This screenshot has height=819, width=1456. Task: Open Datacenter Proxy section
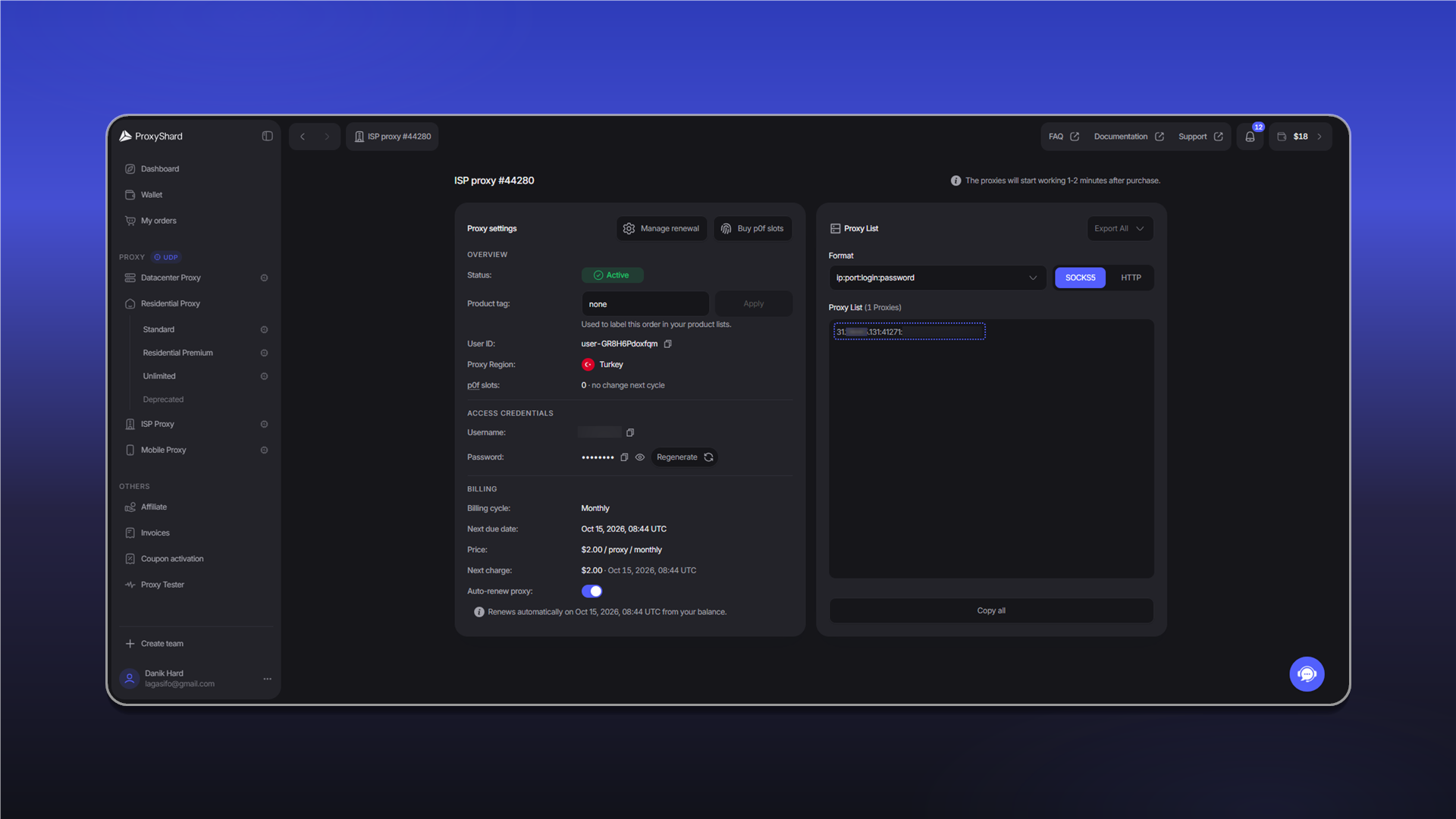(171, 278)
